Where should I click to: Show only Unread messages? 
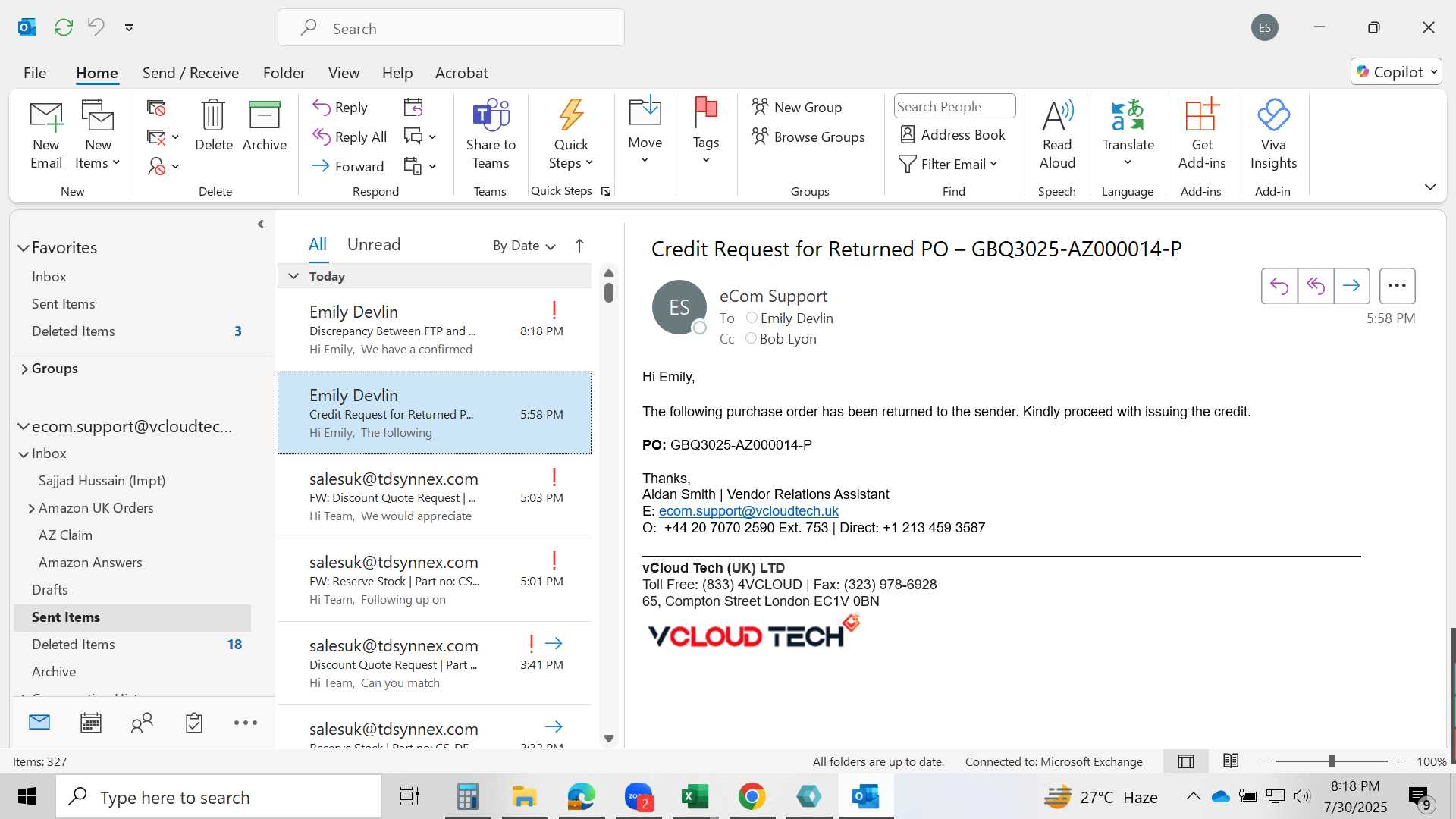pyautogui.click(x=374, y=244)
